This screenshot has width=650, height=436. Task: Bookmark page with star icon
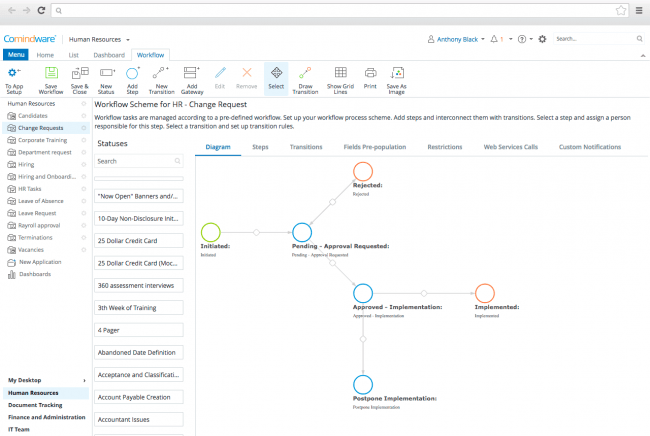(621, 10)
